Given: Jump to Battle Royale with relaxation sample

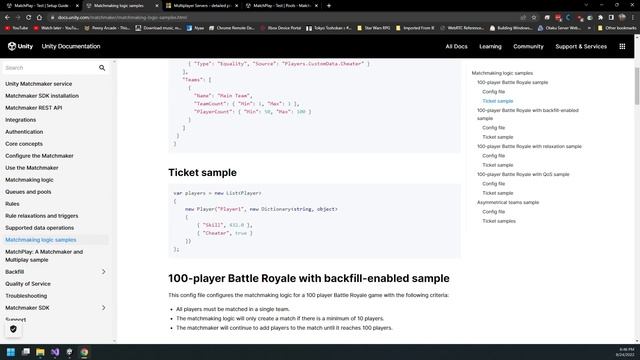Looking at the screenshot, I should tap(529, 146).
